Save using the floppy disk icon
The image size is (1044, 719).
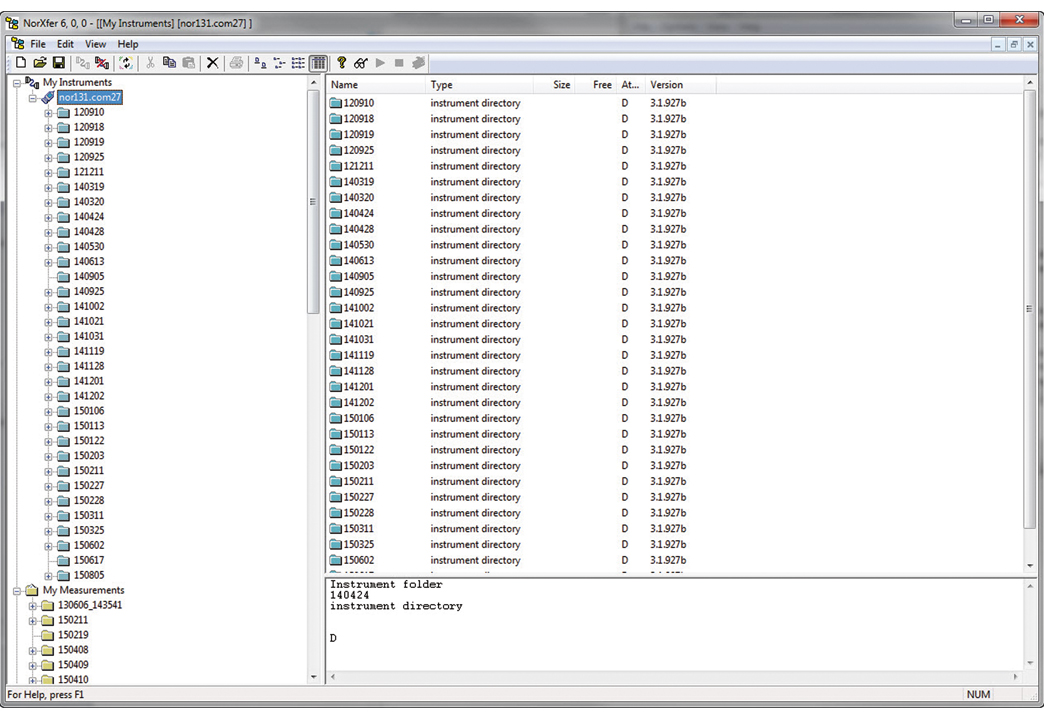[x=59, y=63]
